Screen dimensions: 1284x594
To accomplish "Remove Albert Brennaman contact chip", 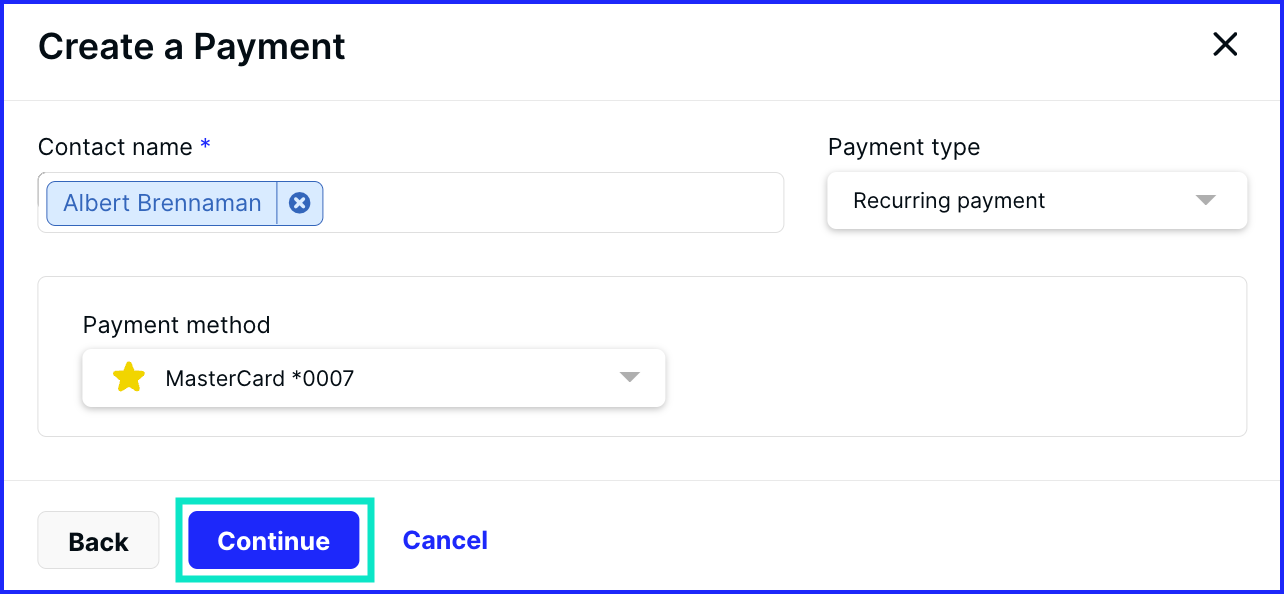I will click(299, 203).
